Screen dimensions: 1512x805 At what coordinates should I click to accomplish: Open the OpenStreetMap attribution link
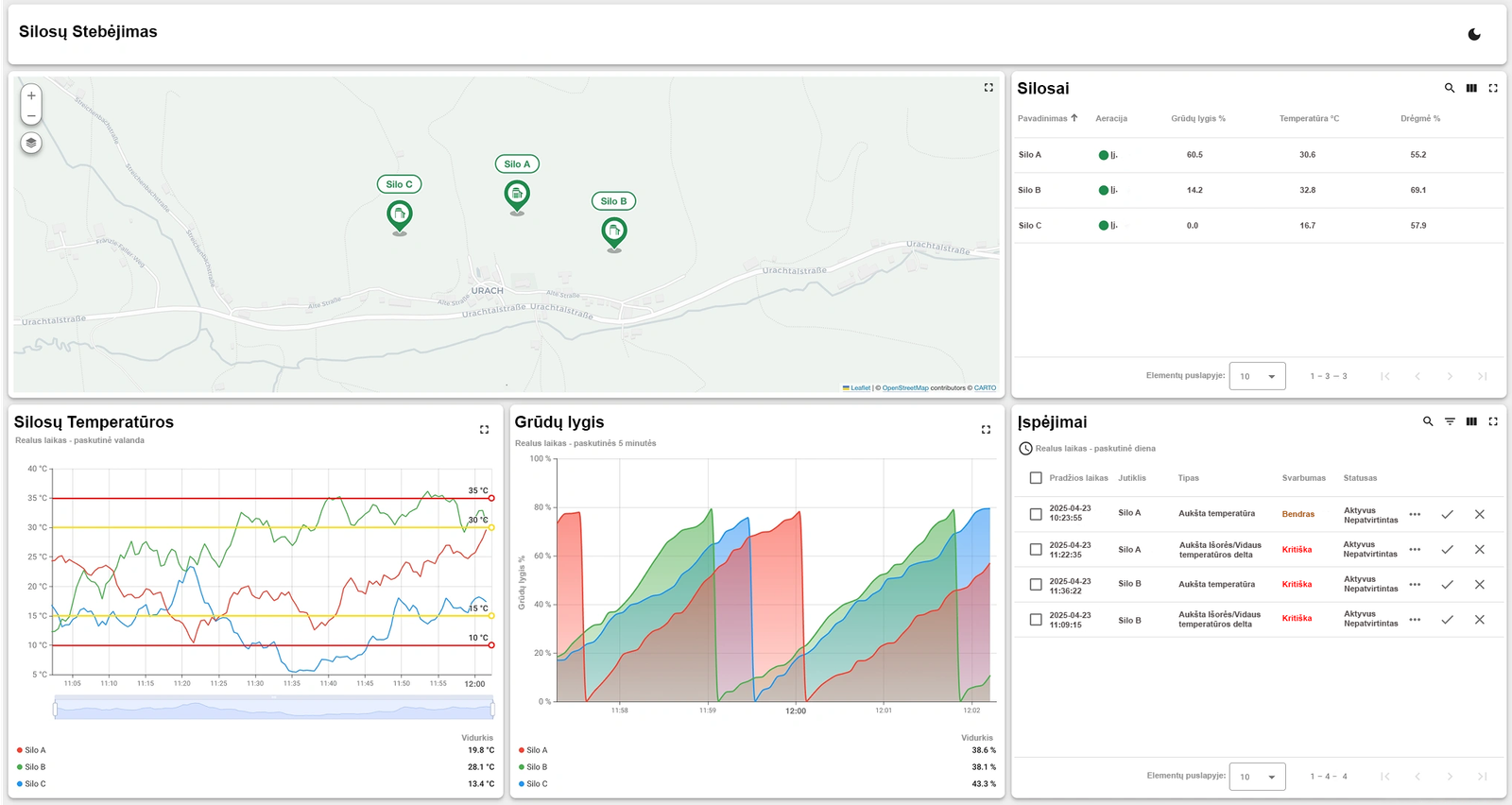coord(905,388)
